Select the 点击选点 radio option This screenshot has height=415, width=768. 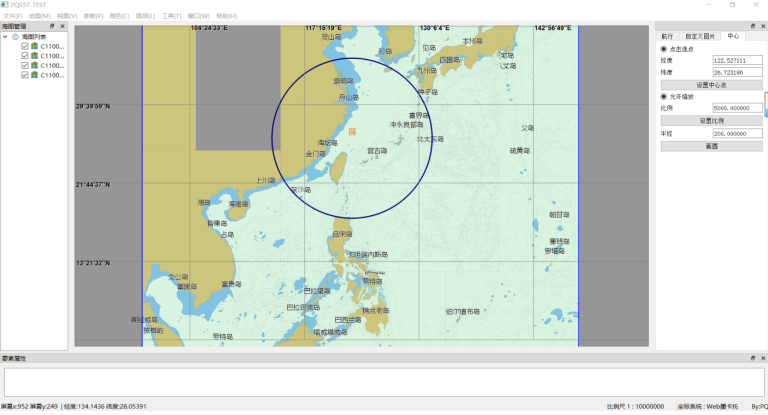click(664, 49)
